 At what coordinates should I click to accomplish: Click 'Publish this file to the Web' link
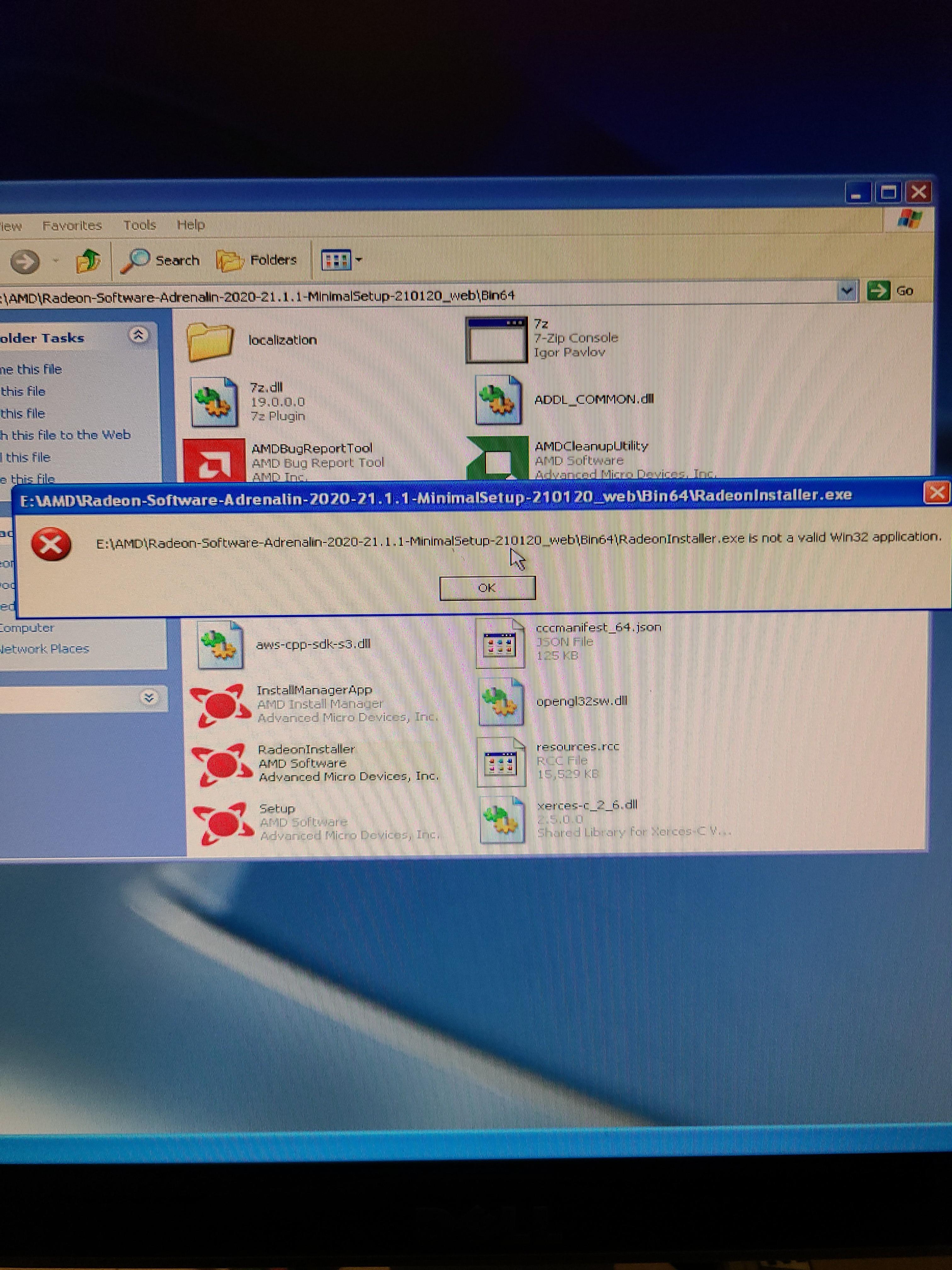pos(65,435)
